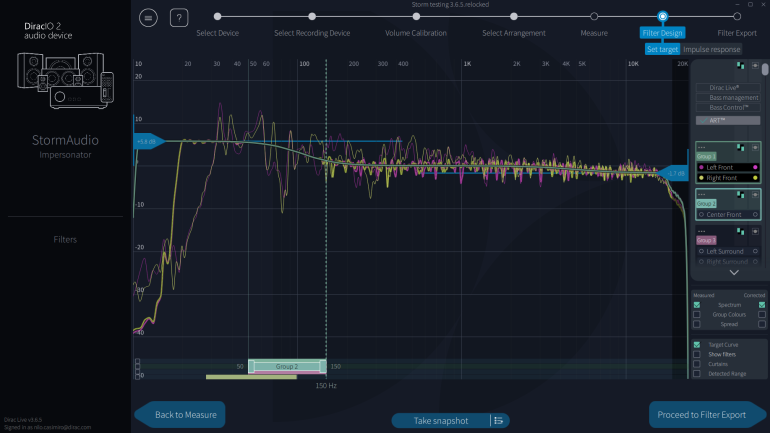Viewport: 770px width, 433px height.
Task: Enable the Curtains checkbox
Action: [697, 364]
